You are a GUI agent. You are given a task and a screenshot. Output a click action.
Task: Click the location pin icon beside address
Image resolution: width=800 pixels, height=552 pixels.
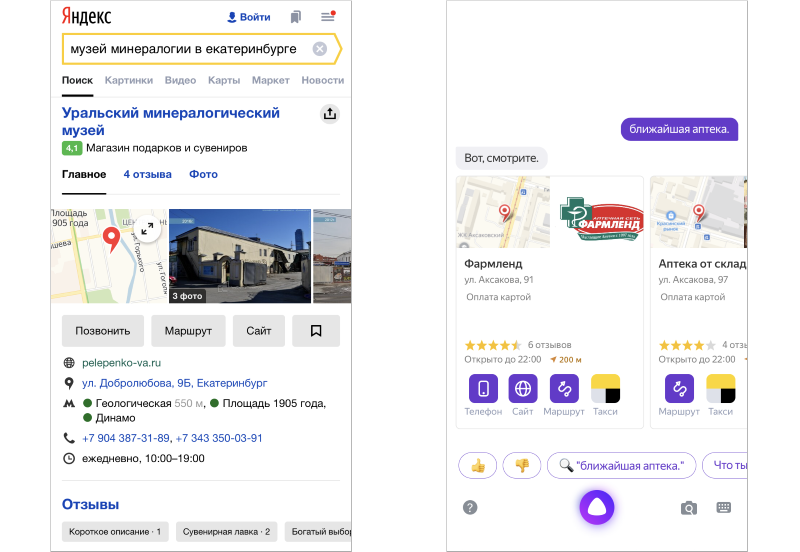(69, 383)
